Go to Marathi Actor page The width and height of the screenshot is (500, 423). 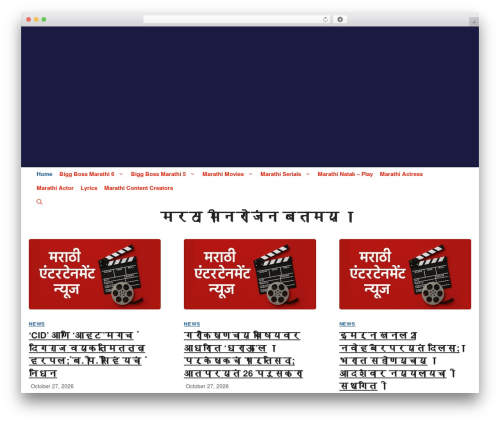[55, 188]
